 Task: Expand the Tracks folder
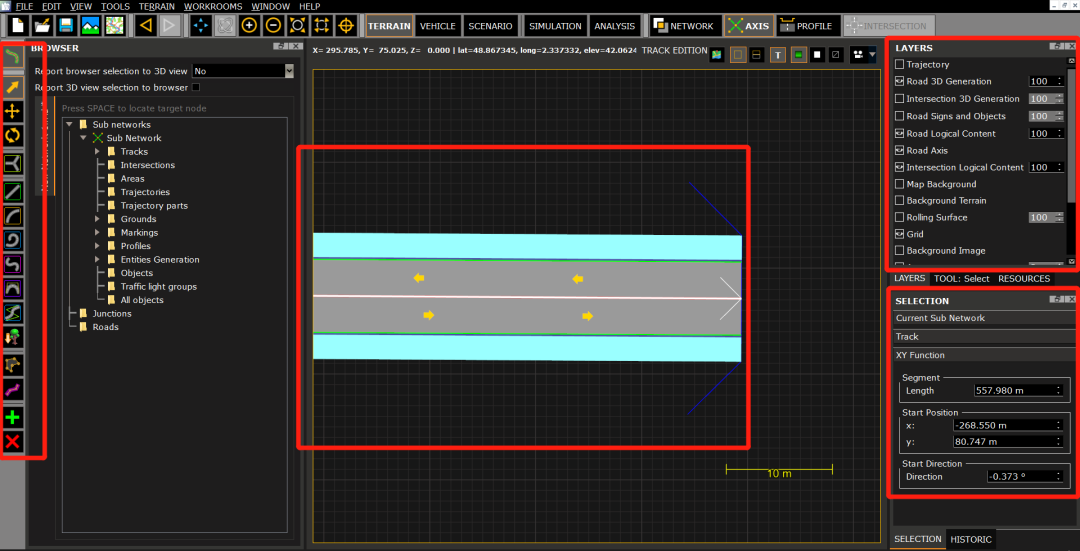96,152
